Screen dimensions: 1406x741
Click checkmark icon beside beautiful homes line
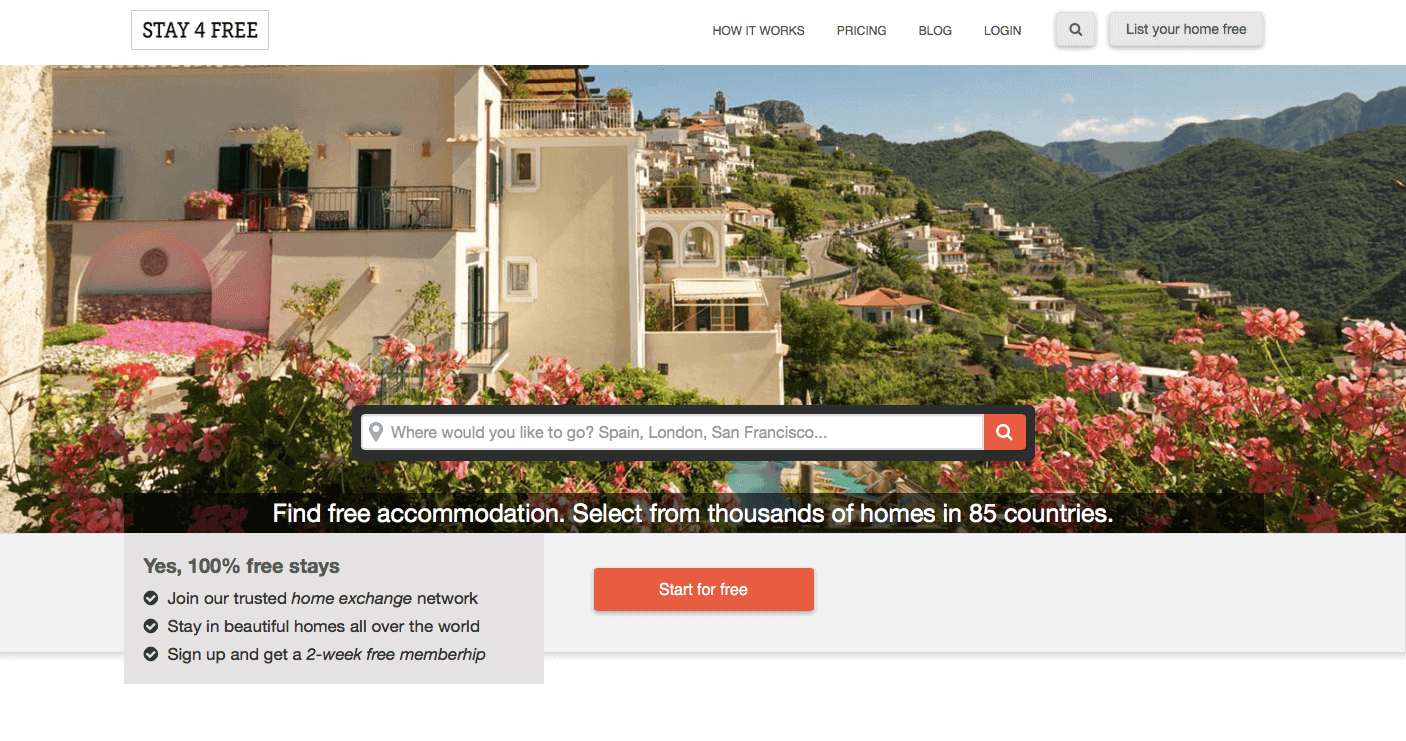pyautogui.click(x=151, y=626)
